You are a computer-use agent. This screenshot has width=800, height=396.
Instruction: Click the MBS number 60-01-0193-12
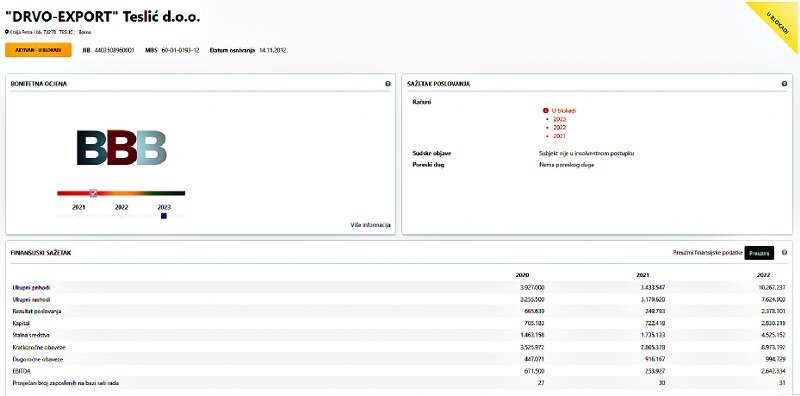coord(181,51)
